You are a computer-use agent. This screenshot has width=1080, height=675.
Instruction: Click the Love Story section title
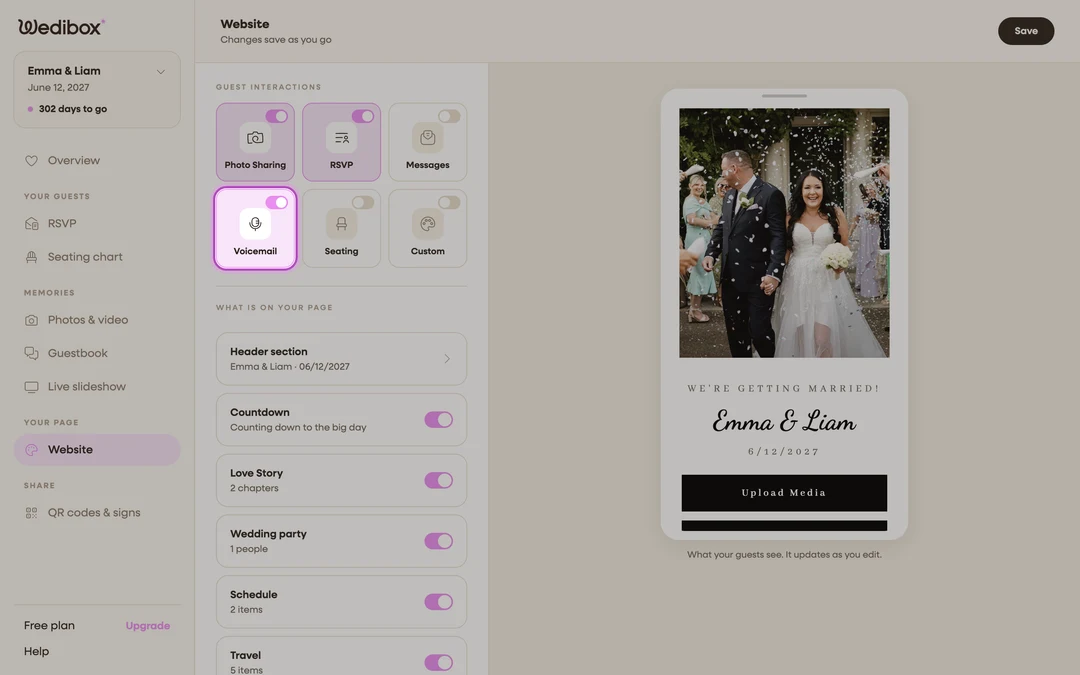[x=256, y=473]
